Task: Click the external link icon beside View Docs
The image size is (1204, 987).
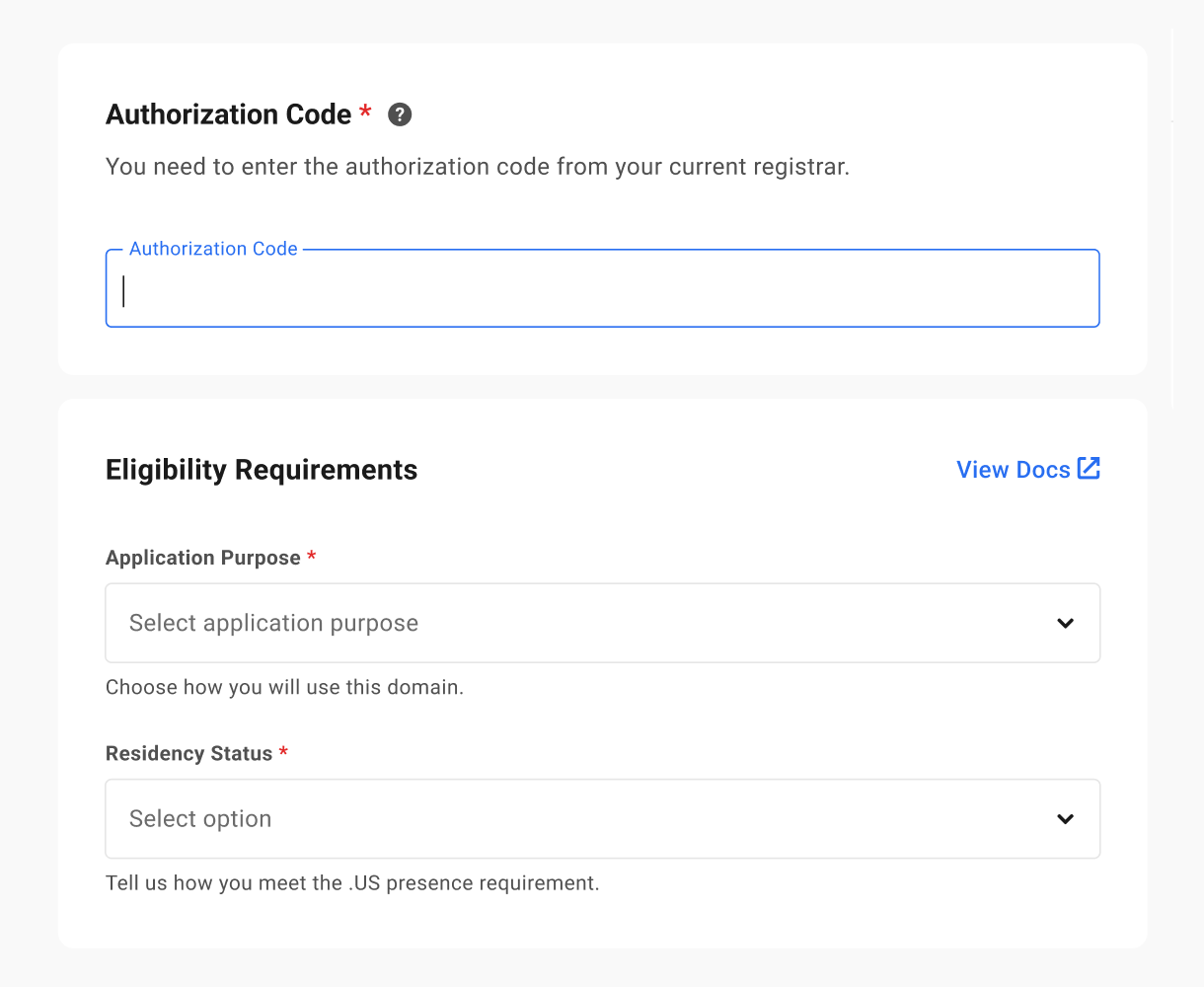Action: pos(1089,469)
